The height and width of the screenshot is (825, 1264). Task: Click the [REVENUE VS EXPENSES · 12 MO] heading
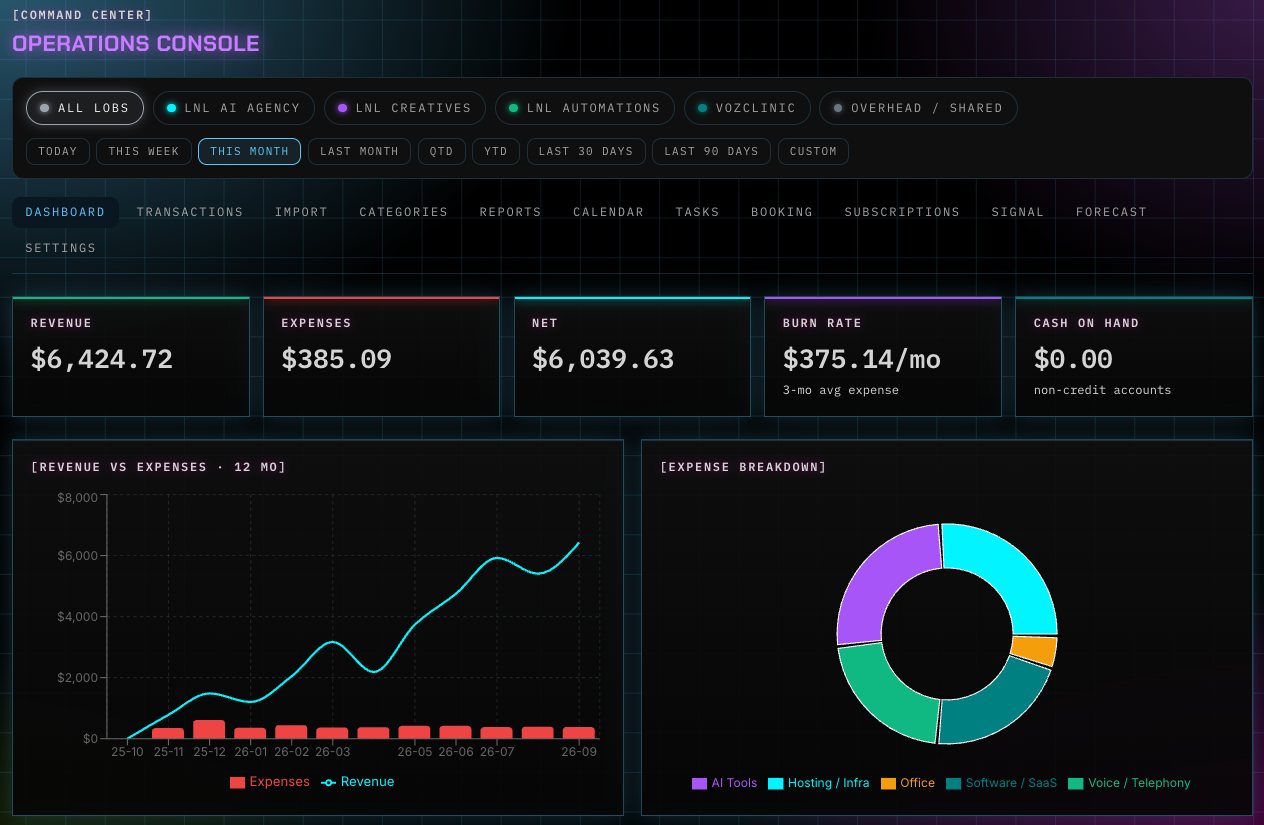(x=158, y=467)
